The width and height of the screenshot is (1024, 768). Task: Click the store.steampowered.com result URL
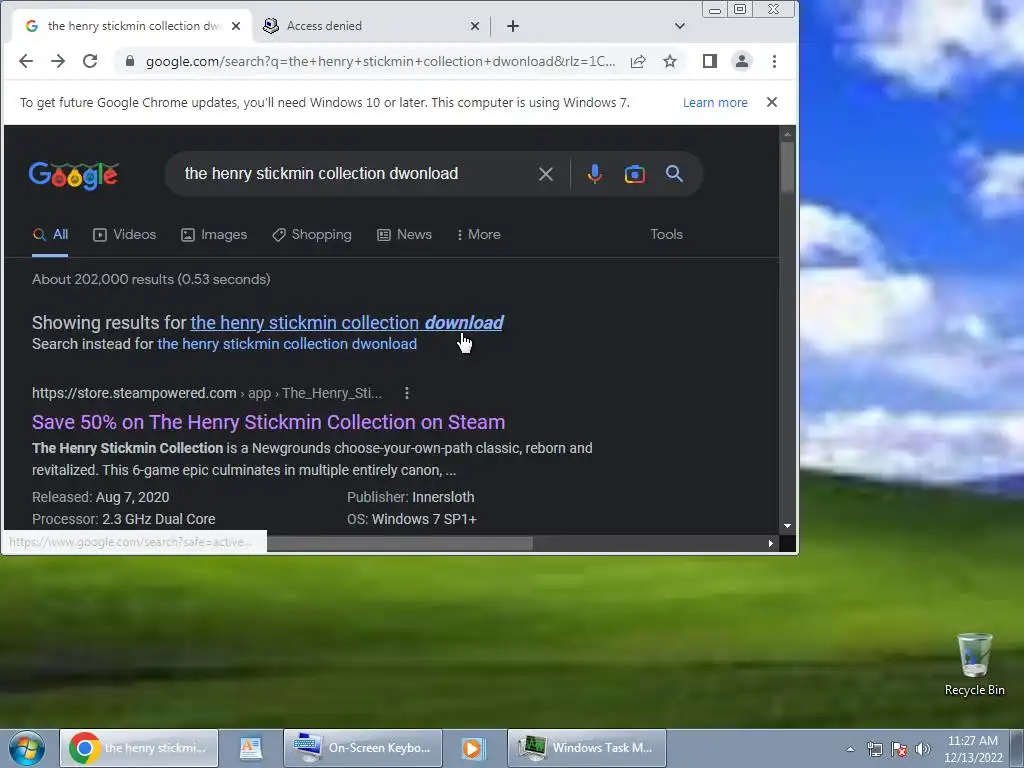pyautogui.click(x=206, y=393)
